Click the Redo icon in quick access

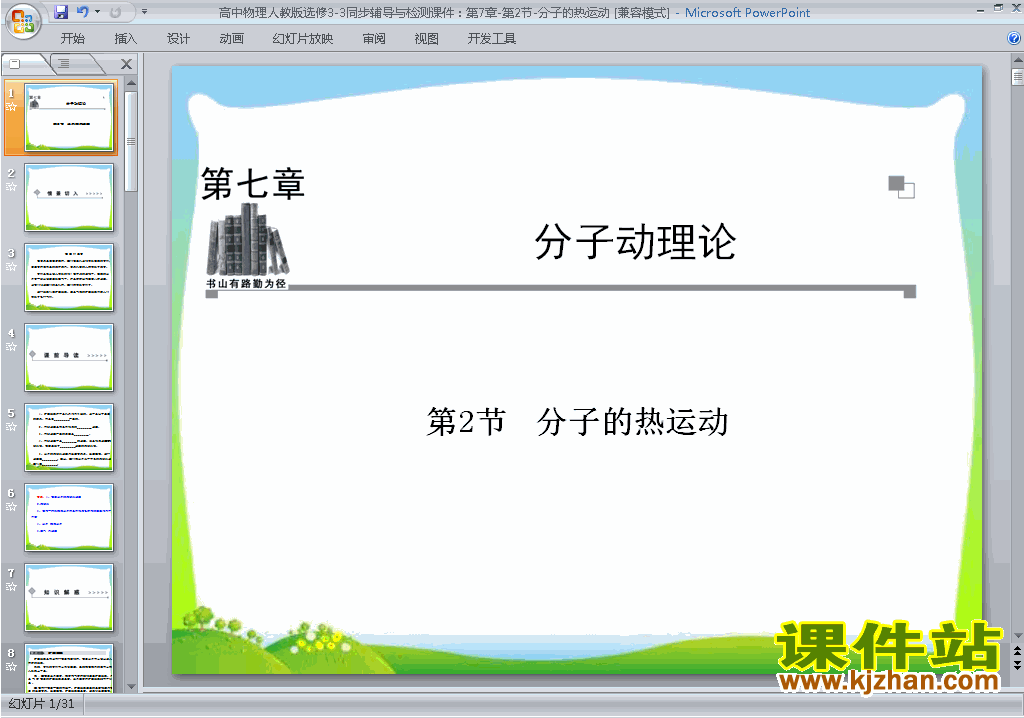pos(116,12)
